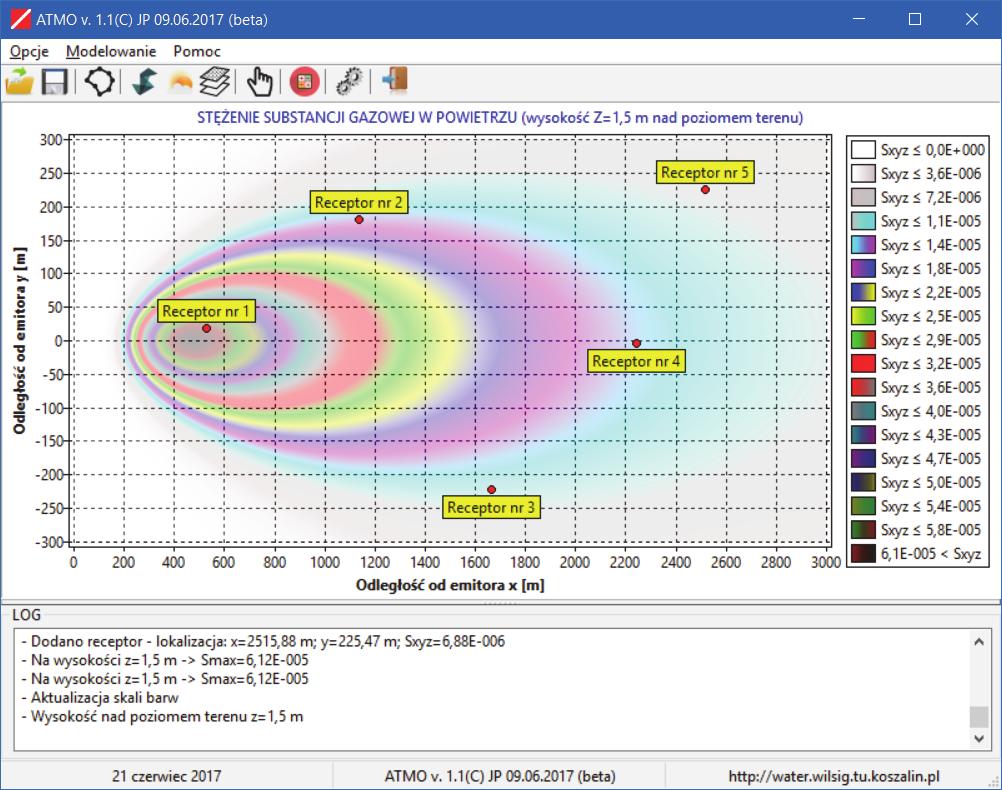Click the y-axis label 'Odległość od emitora y [m]'
This screenshot has height=790, width=1002.
click(20, 341)
